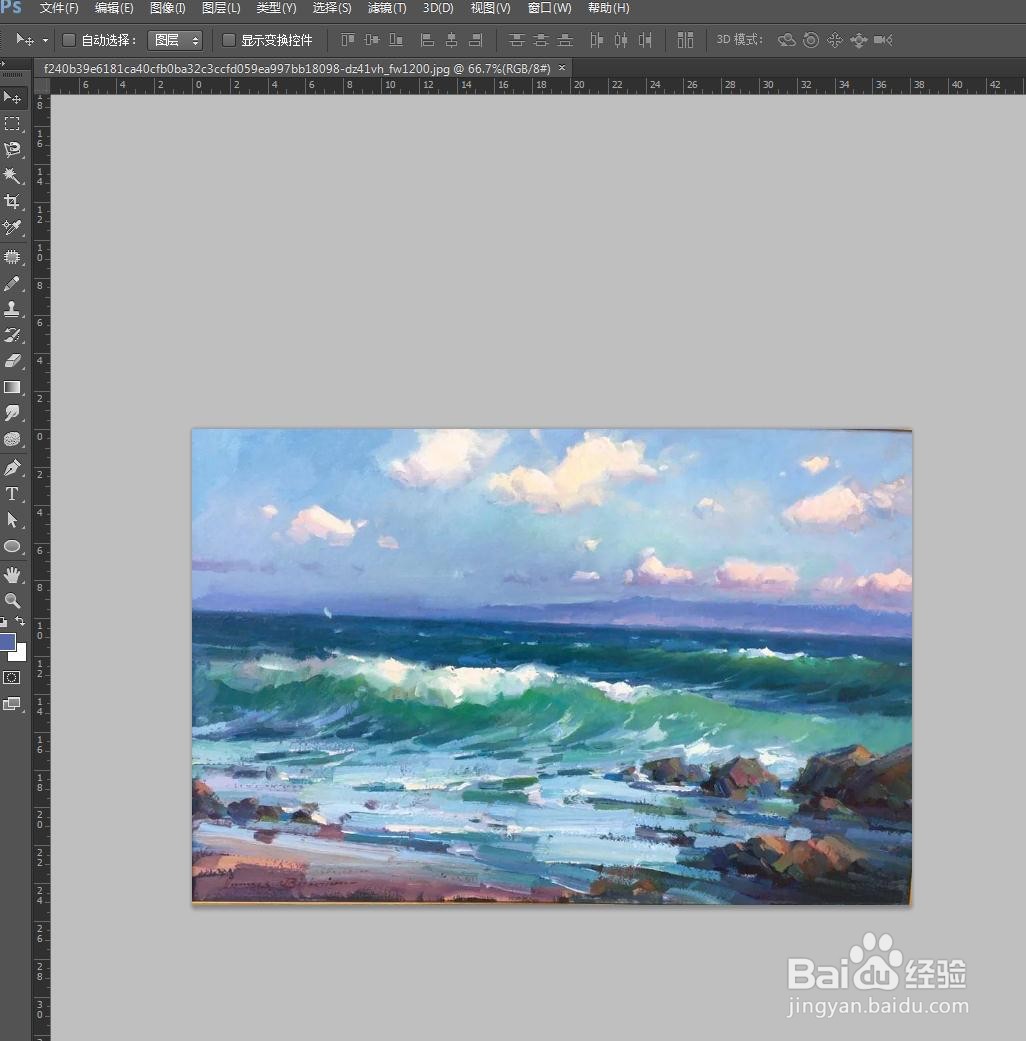The height and width of the screenshot is (1041, 1026).
Task: Swap foreground and background colors
Action: pyautogui.click(x=21, y=621)
